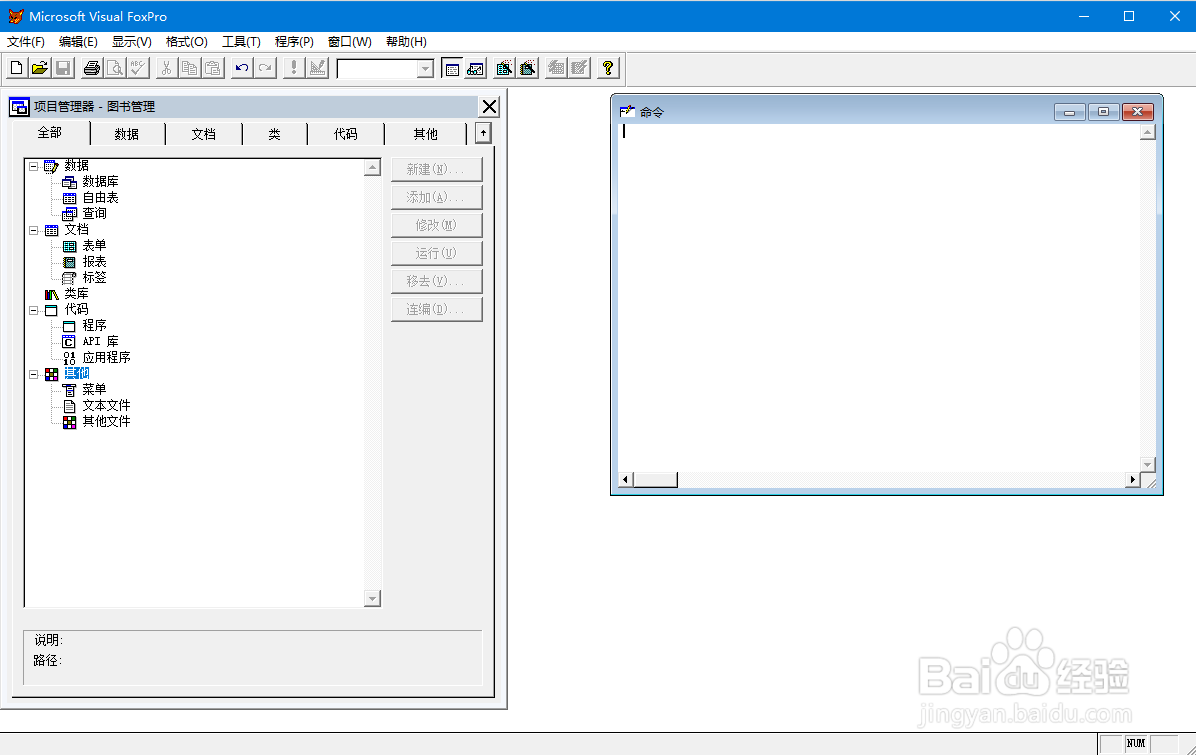Open the 文件(F) menu

point(26,42)
